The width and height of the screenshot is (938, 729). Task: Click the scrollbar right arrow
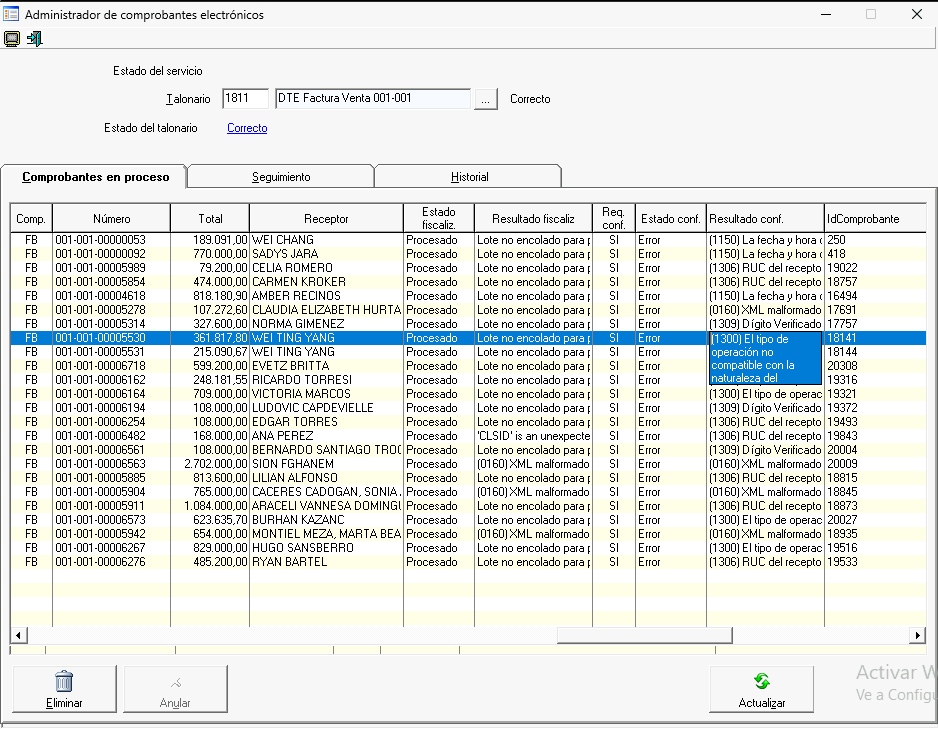(x=917, y=635)
